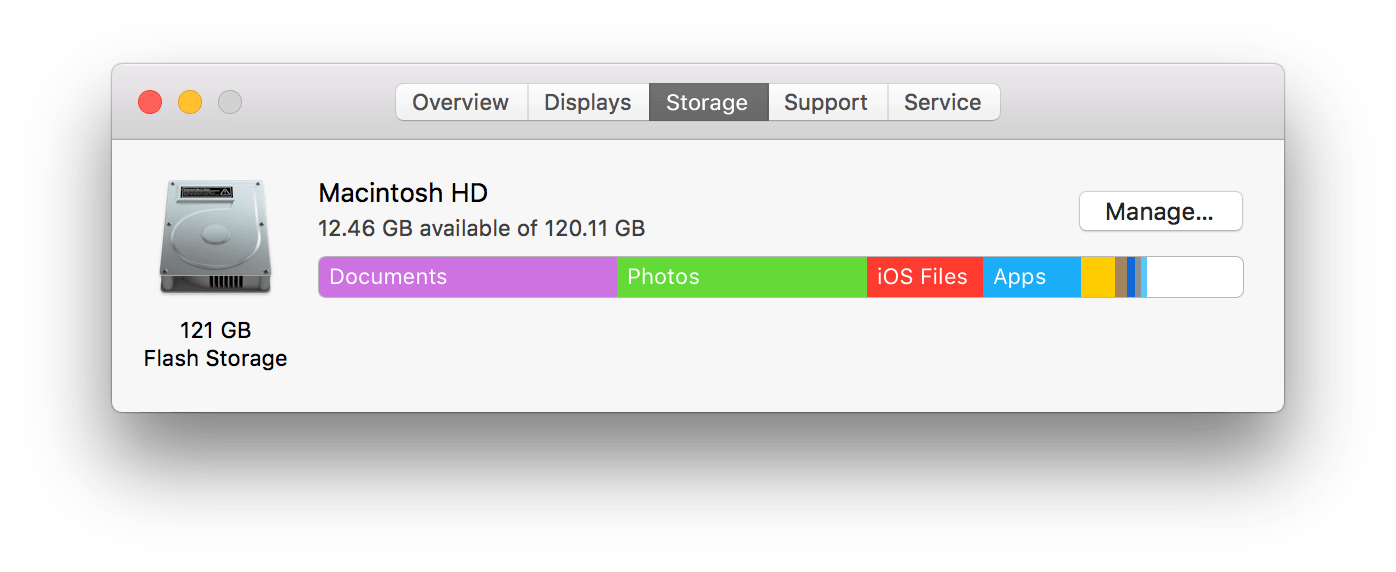Viewport: 1396px width, 572px height.
Task: Go to the Support tab
Action: click(826, 102)
